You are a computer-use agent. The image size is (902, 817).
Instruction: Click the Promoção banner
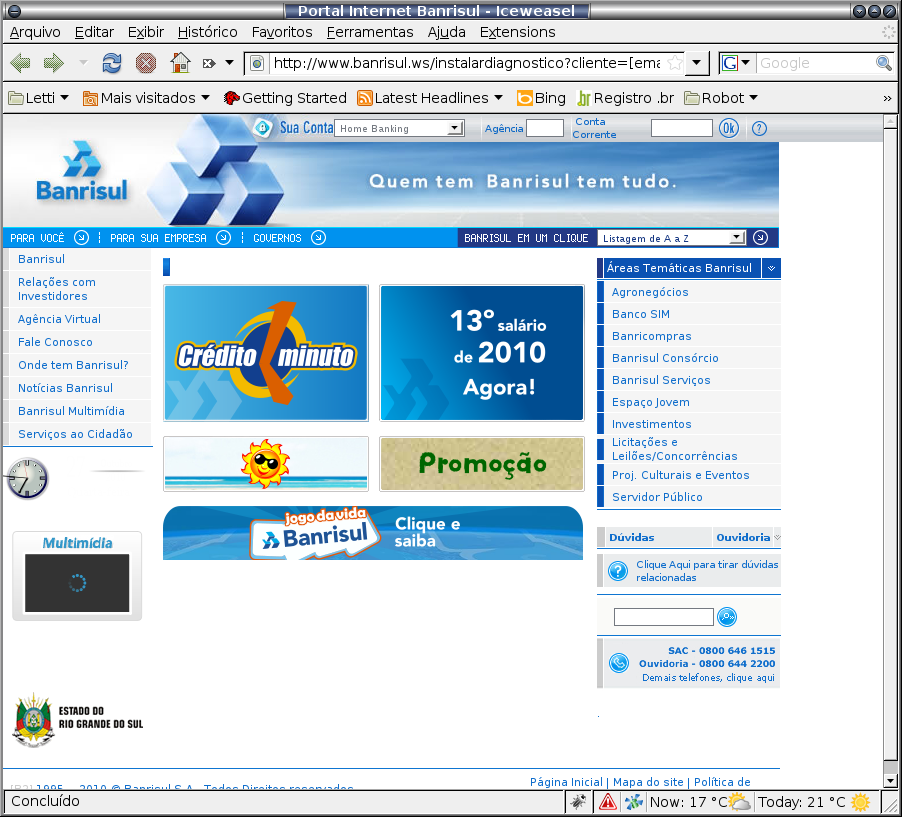tap(482, 464)
